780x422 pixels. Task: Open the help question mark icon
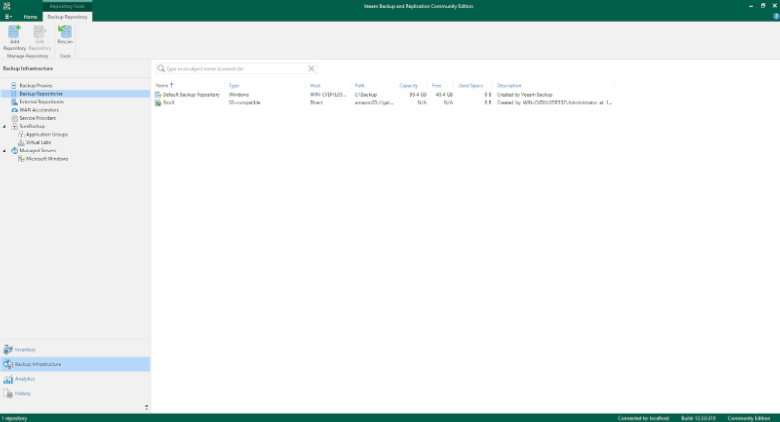click(x=776, y=16)
